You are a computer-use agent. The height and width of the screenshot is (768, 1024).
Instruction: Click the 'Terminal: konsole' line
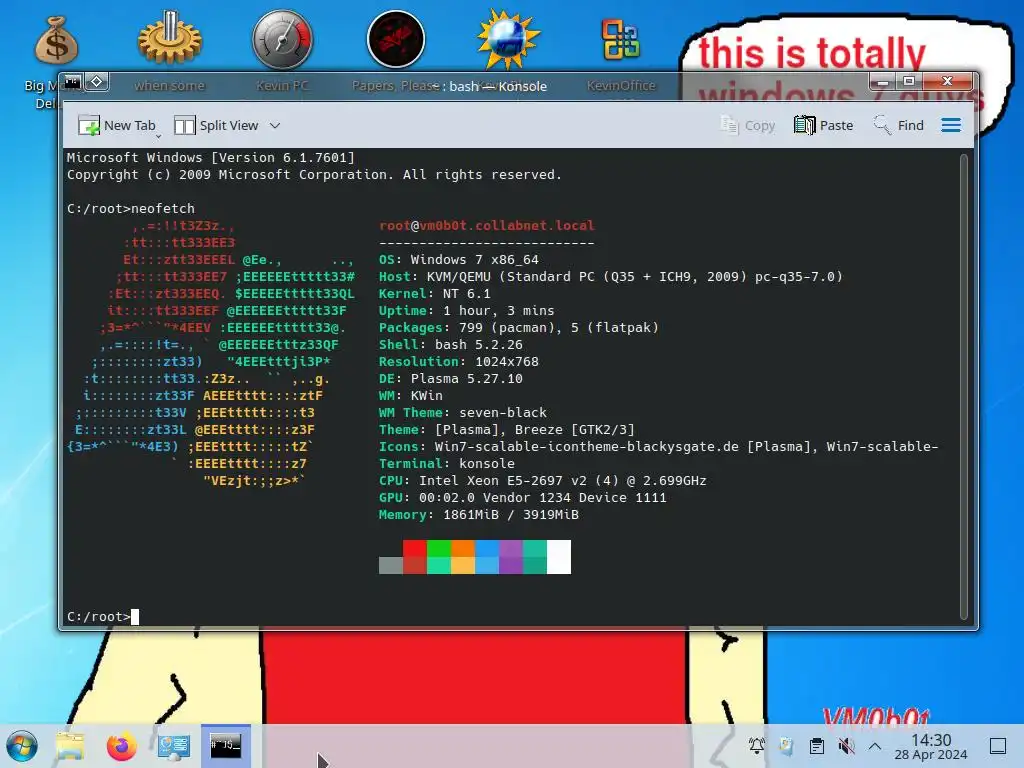447,463
